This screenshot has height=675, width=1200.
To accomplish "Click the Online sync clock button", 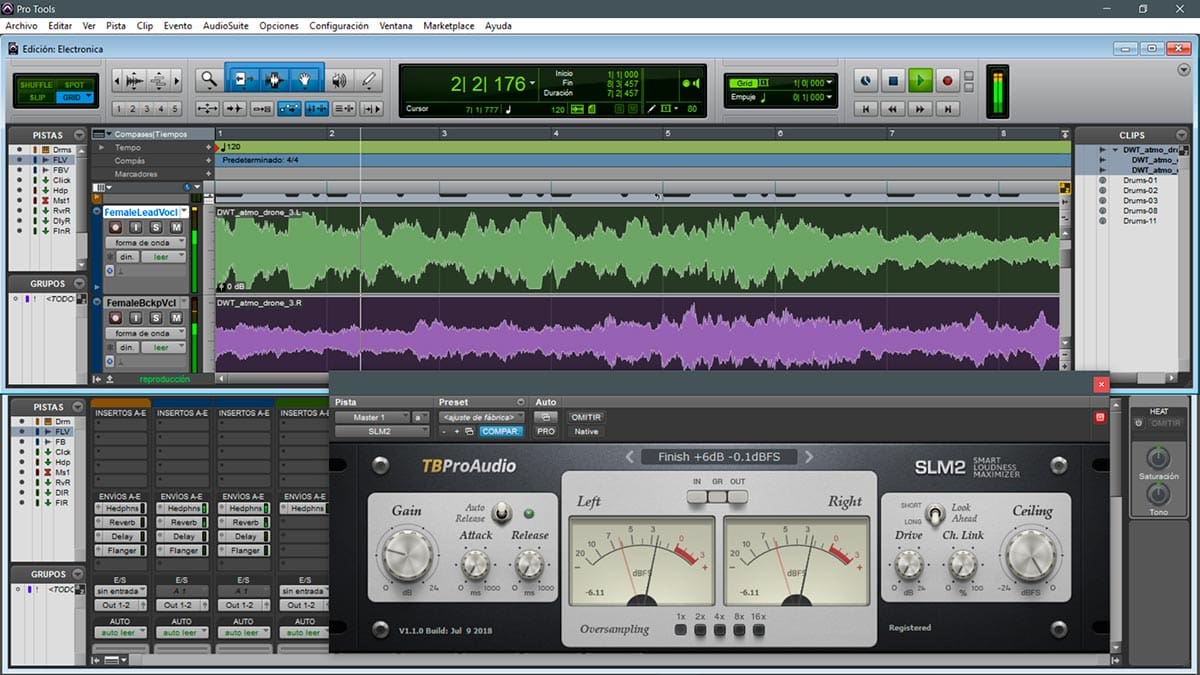I will (x=866, y=80).
